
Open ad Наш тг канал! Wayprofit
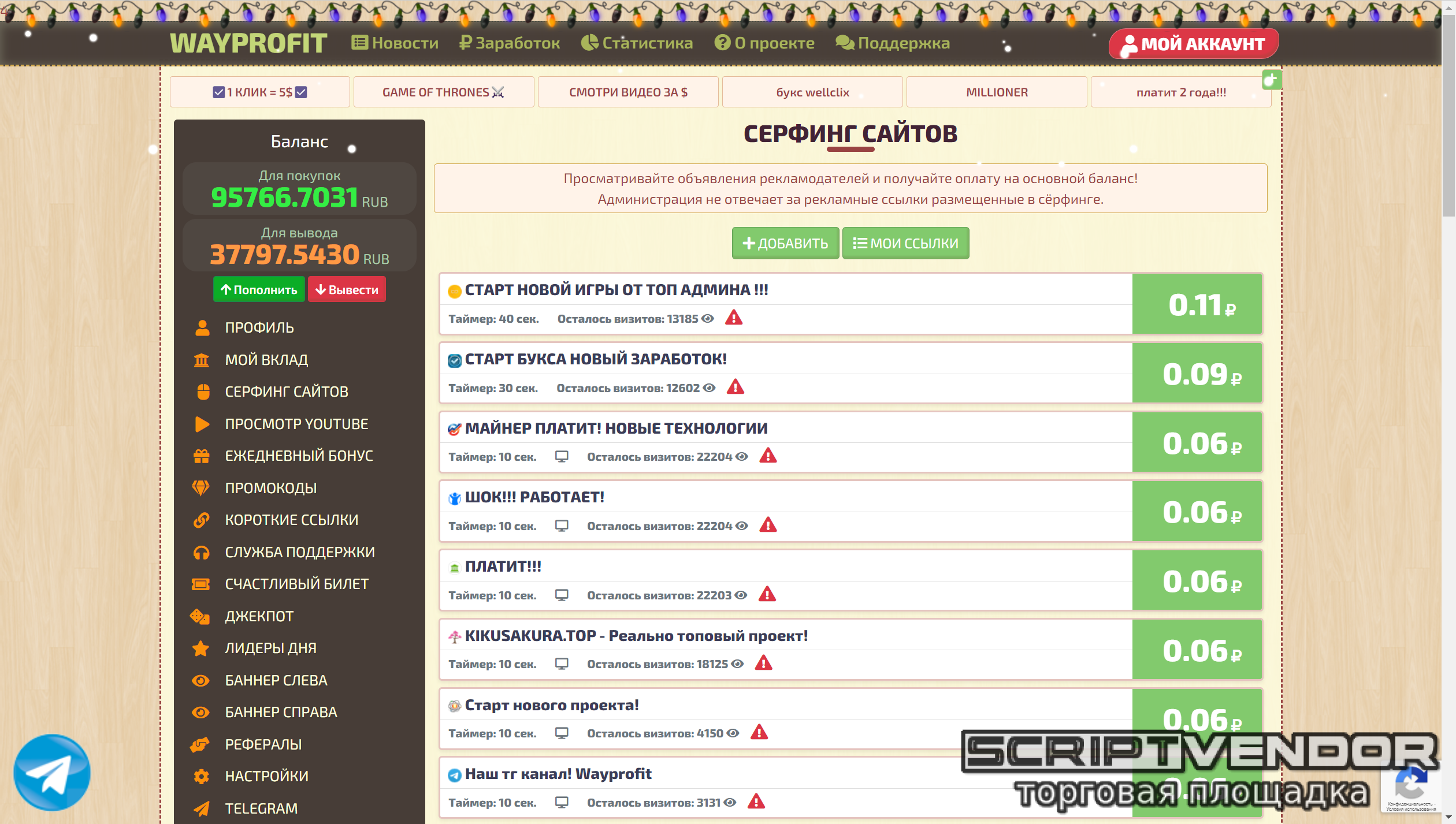558,774
